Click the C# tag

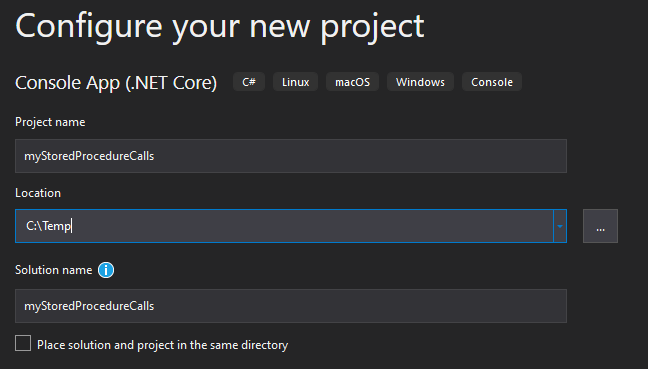249,82
